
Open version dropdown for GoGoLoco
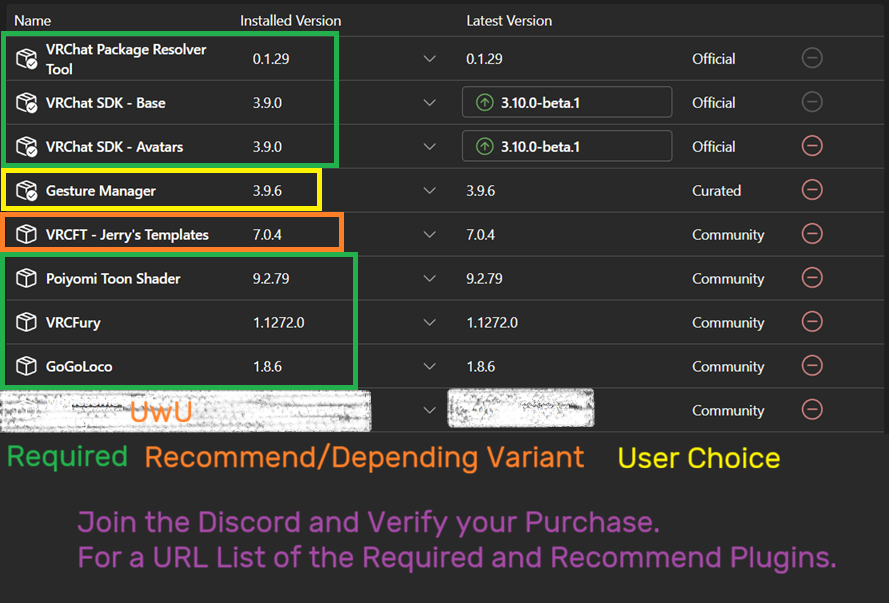[430, 366]
